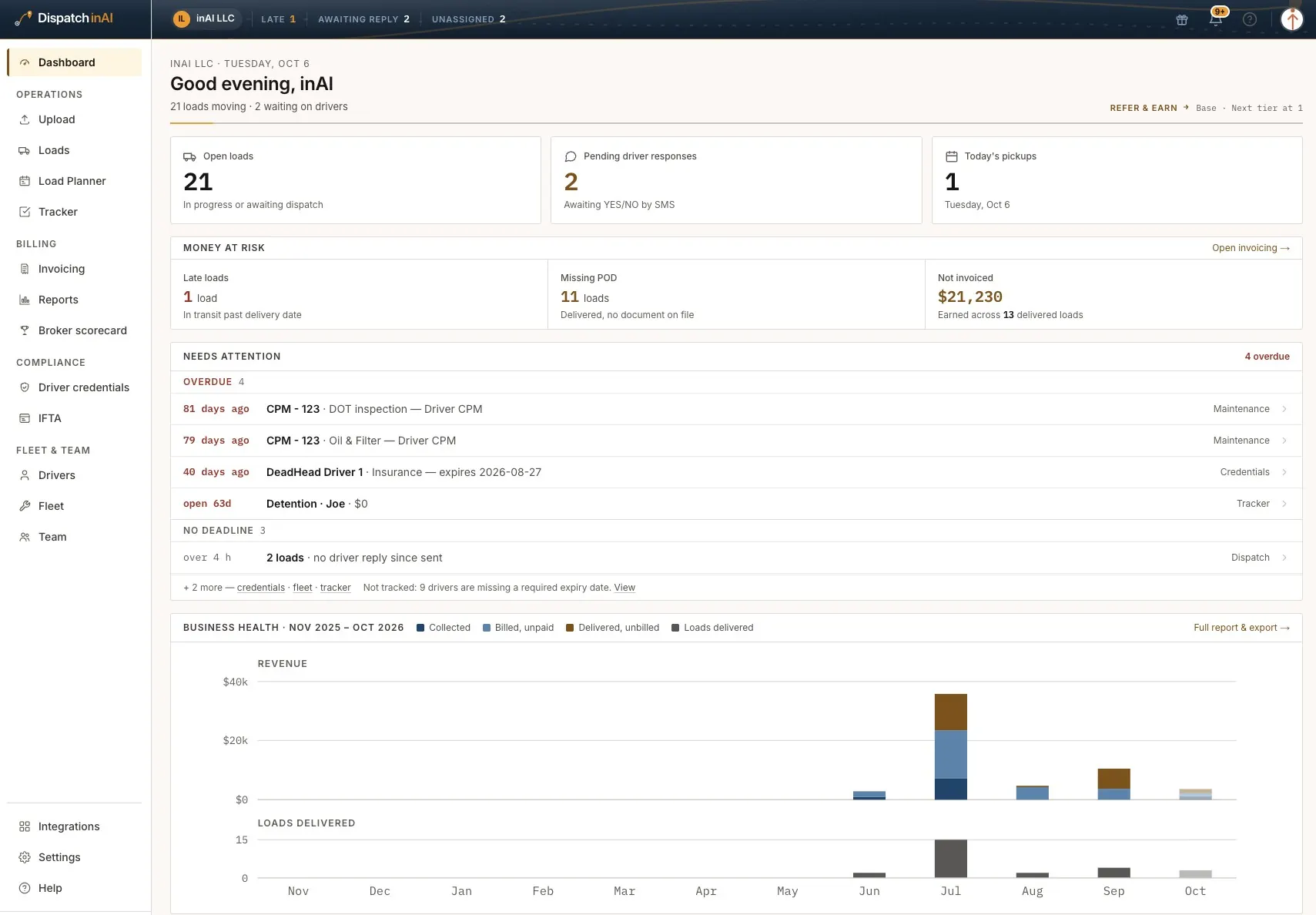
Task: Click the Tracker icon in sidebar
Action: click(25, 212)
